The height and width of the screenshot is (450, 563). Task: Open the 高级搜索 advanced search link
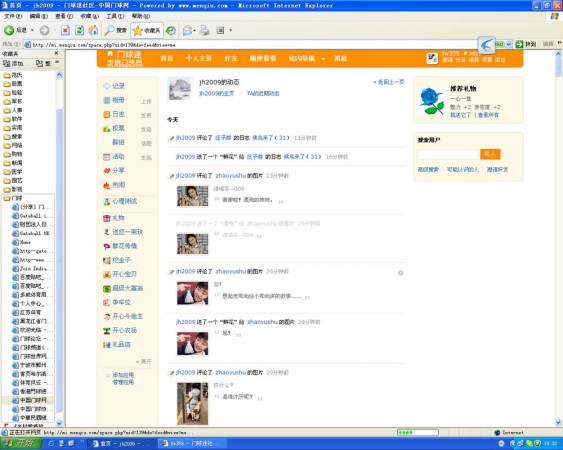[428, 170]
